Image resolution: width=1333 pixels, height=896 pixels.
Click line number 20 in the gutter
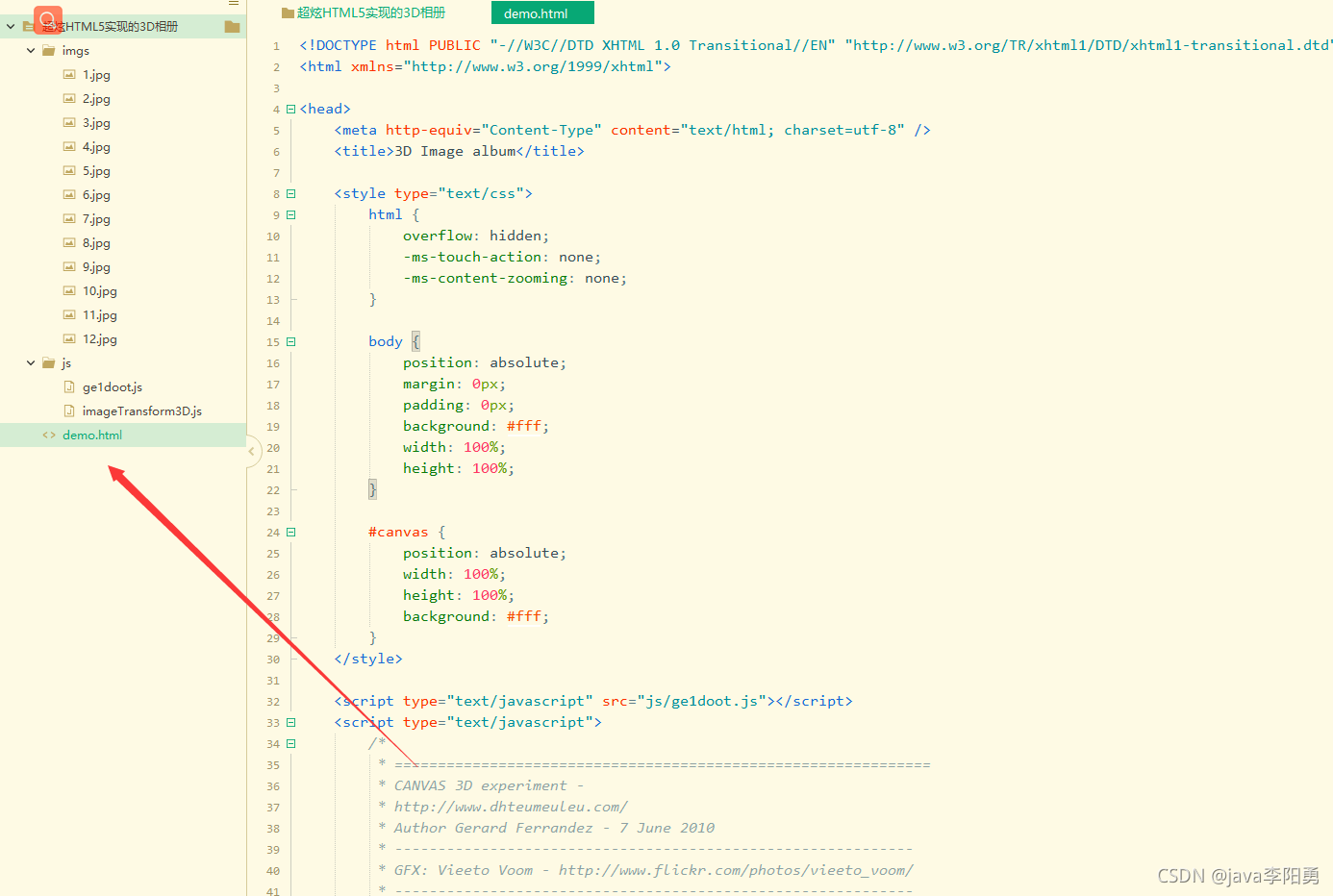coord(273,448)
